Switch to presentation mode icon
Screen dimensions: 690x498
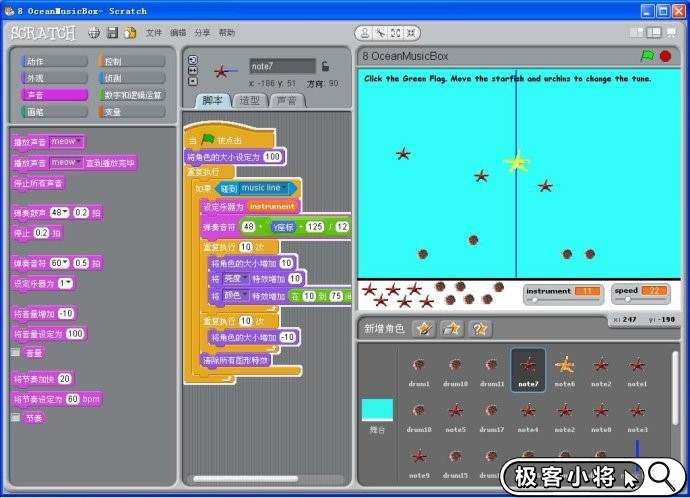pos(671,33)
